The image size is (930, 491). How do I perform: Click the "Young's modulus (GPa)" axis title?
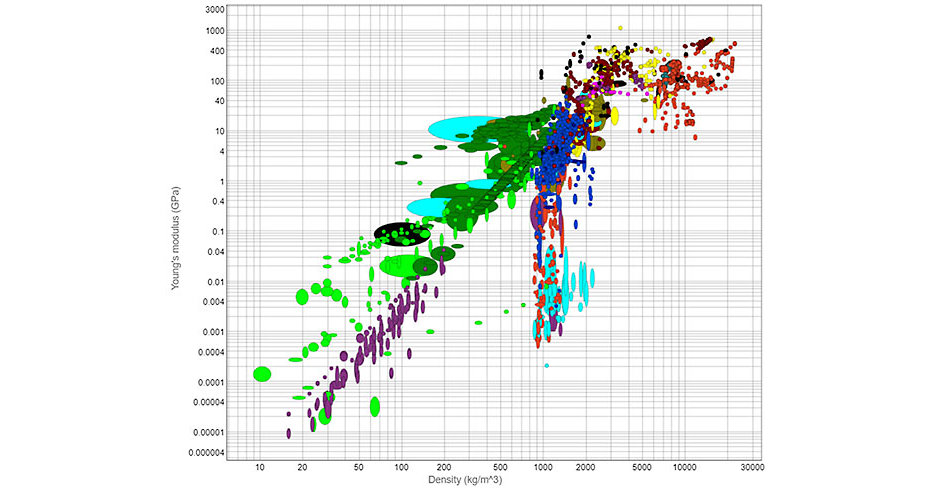point(175,238)
